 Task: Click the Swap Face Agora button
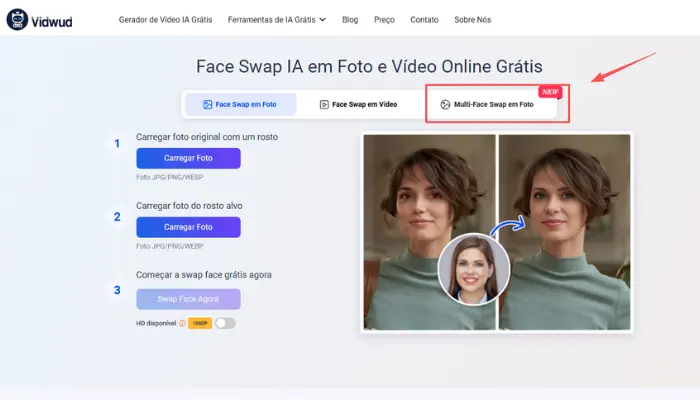(188, 299)
